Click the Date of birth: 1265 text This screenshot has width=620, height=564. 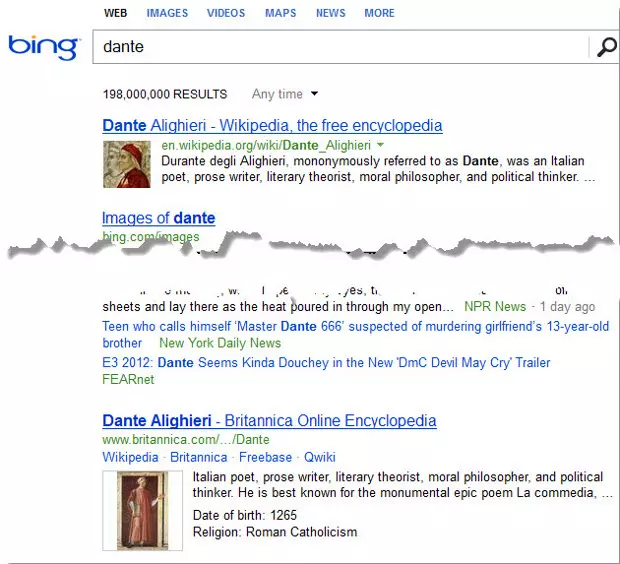click(245, 515)
